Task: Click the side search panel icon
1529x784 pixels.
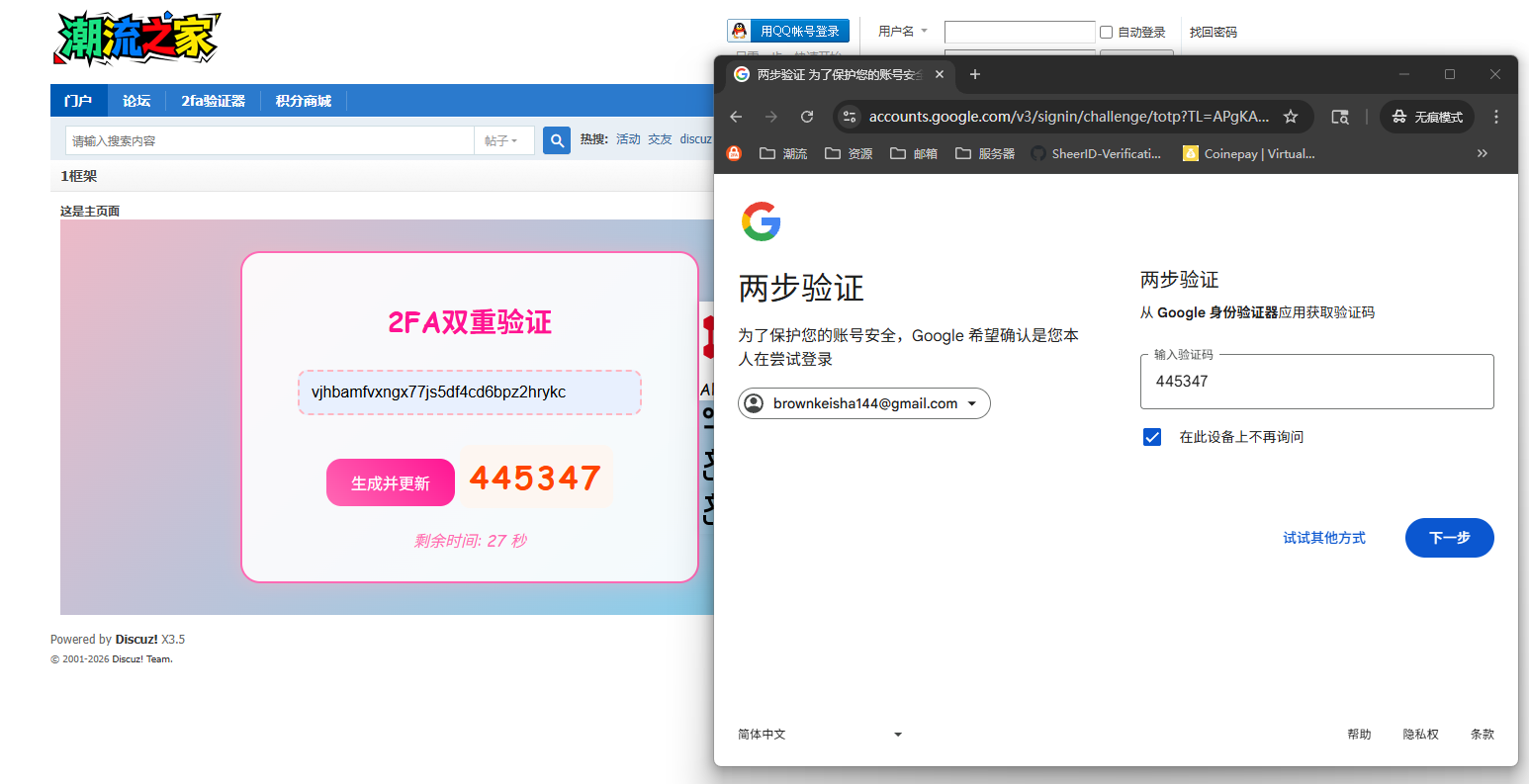Action: (1340, 116)
